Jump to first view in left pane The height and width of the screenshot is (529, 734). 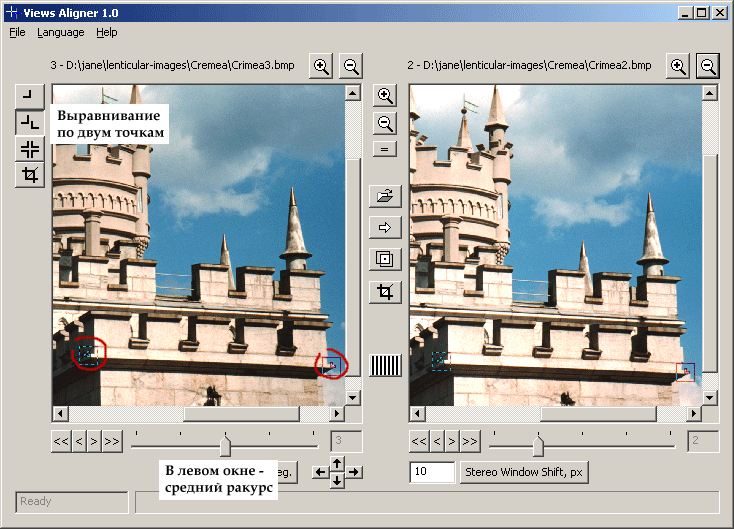[x=61, y=441]
